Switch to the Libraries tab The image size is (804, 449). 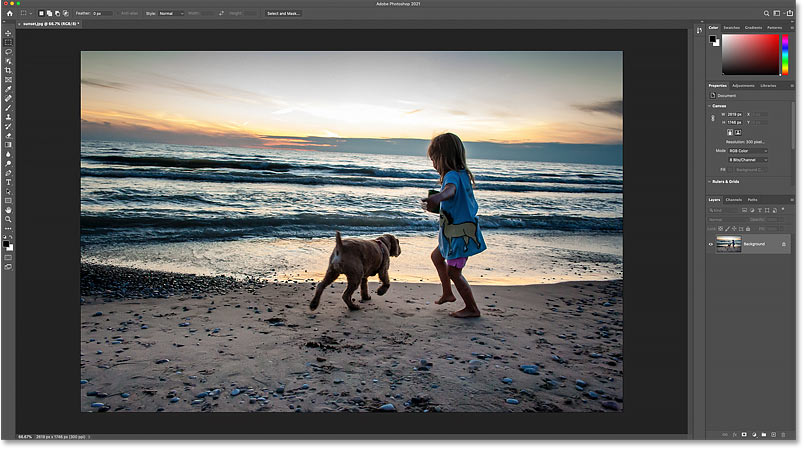pyautogui.click(x=768, y=86)
